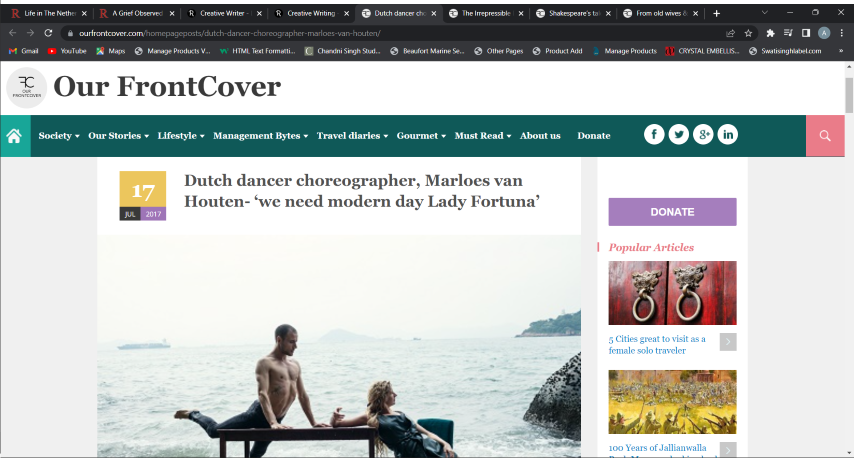View site info padlock icon
The image size is (854, 458).
(x=70, y=33)
